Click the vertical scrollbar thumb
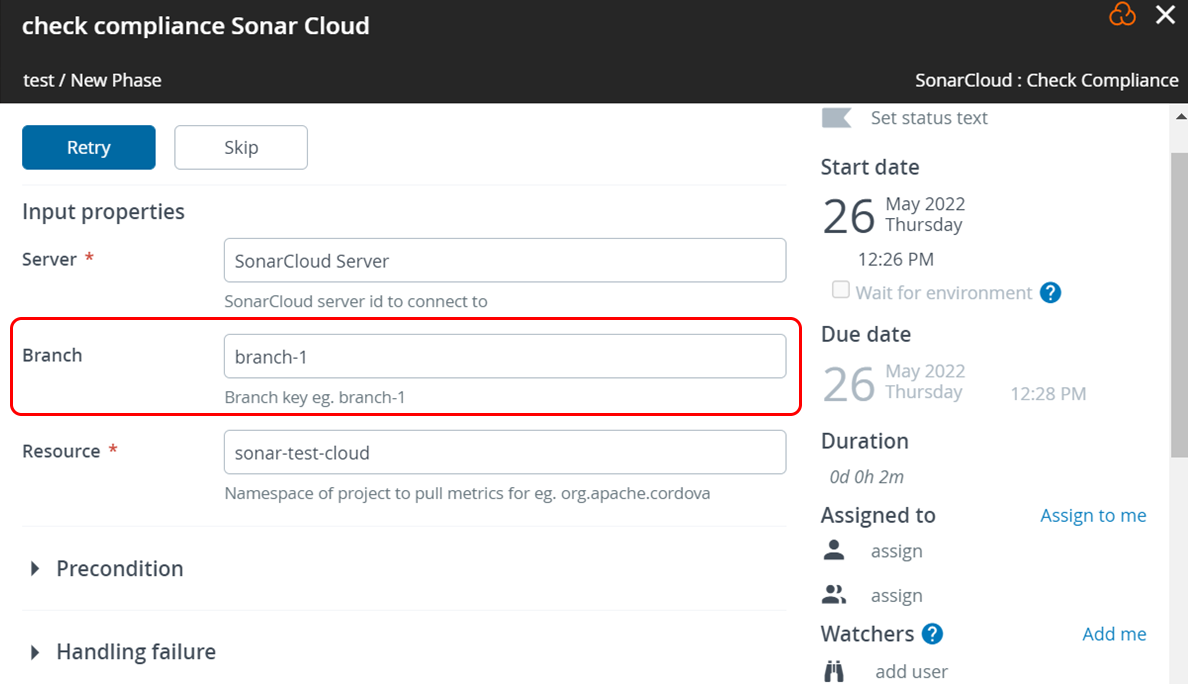The width and height of the screenshot is (1188, 684). click(1179, 305)
